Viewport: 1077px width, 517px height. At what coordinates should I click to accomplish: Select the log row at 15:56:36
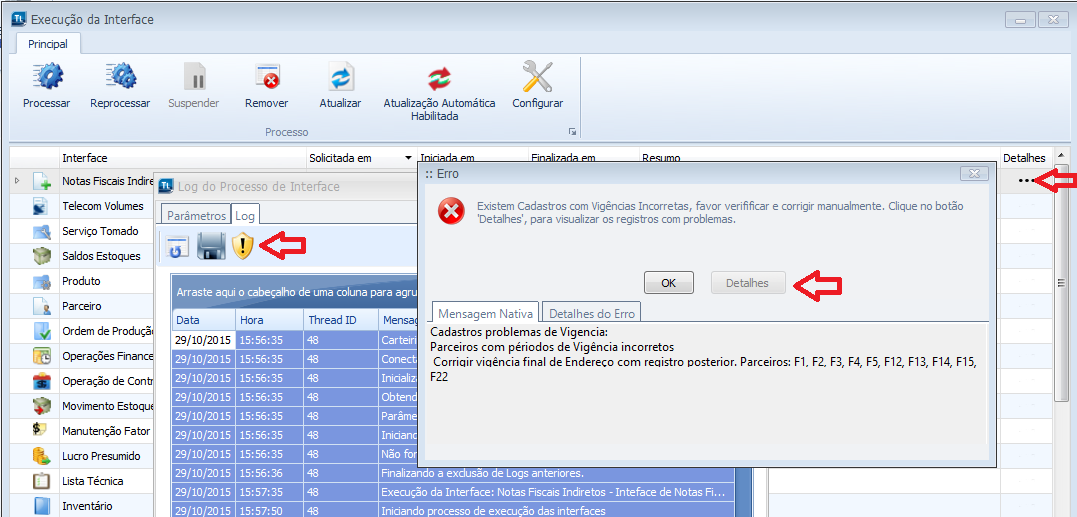pos(453,473)
